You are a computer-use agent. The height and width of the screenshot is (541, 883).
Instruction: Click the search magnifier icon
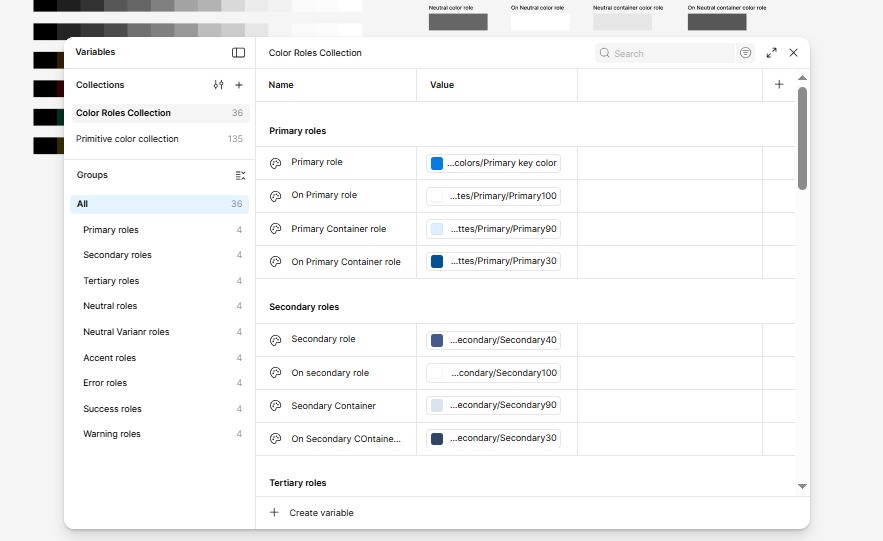[x=604, y=53]
